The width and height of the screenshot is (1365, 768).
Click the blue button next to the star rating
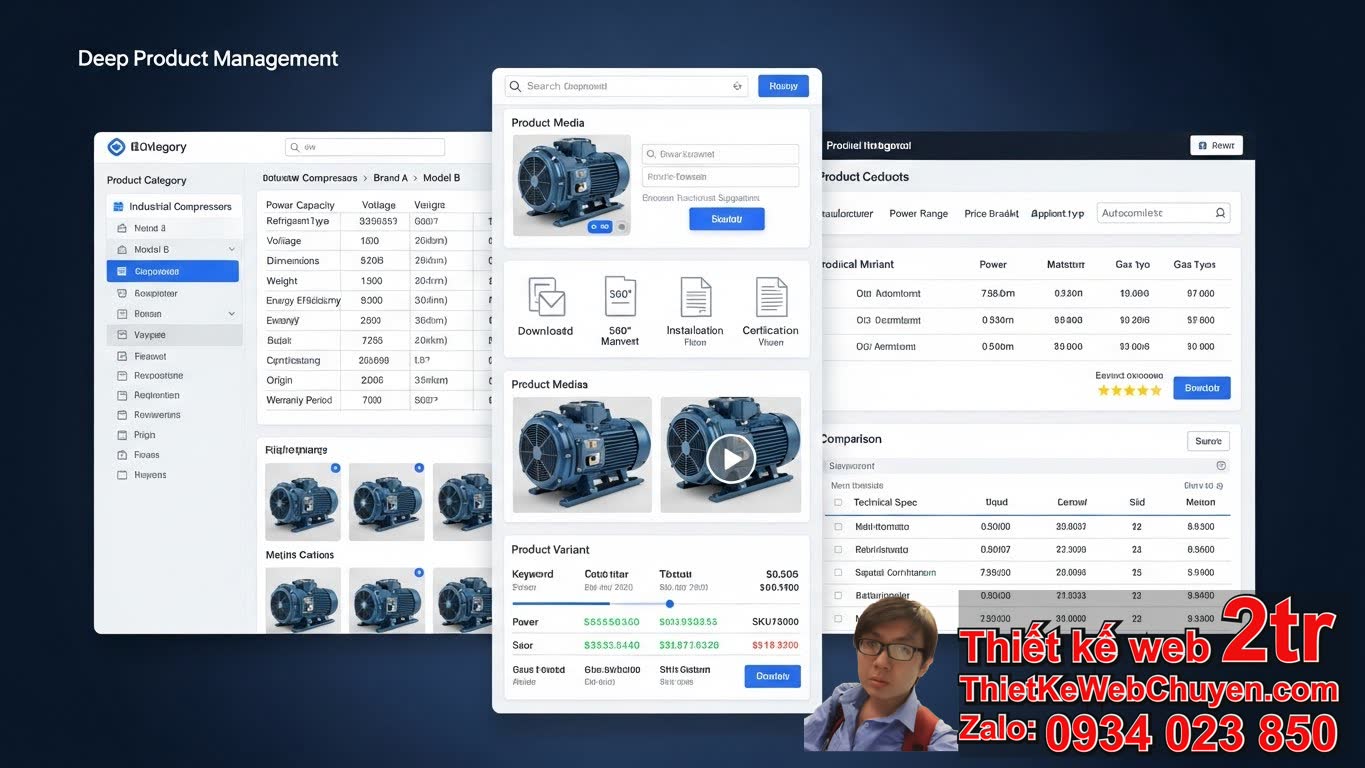(1202, 388)
